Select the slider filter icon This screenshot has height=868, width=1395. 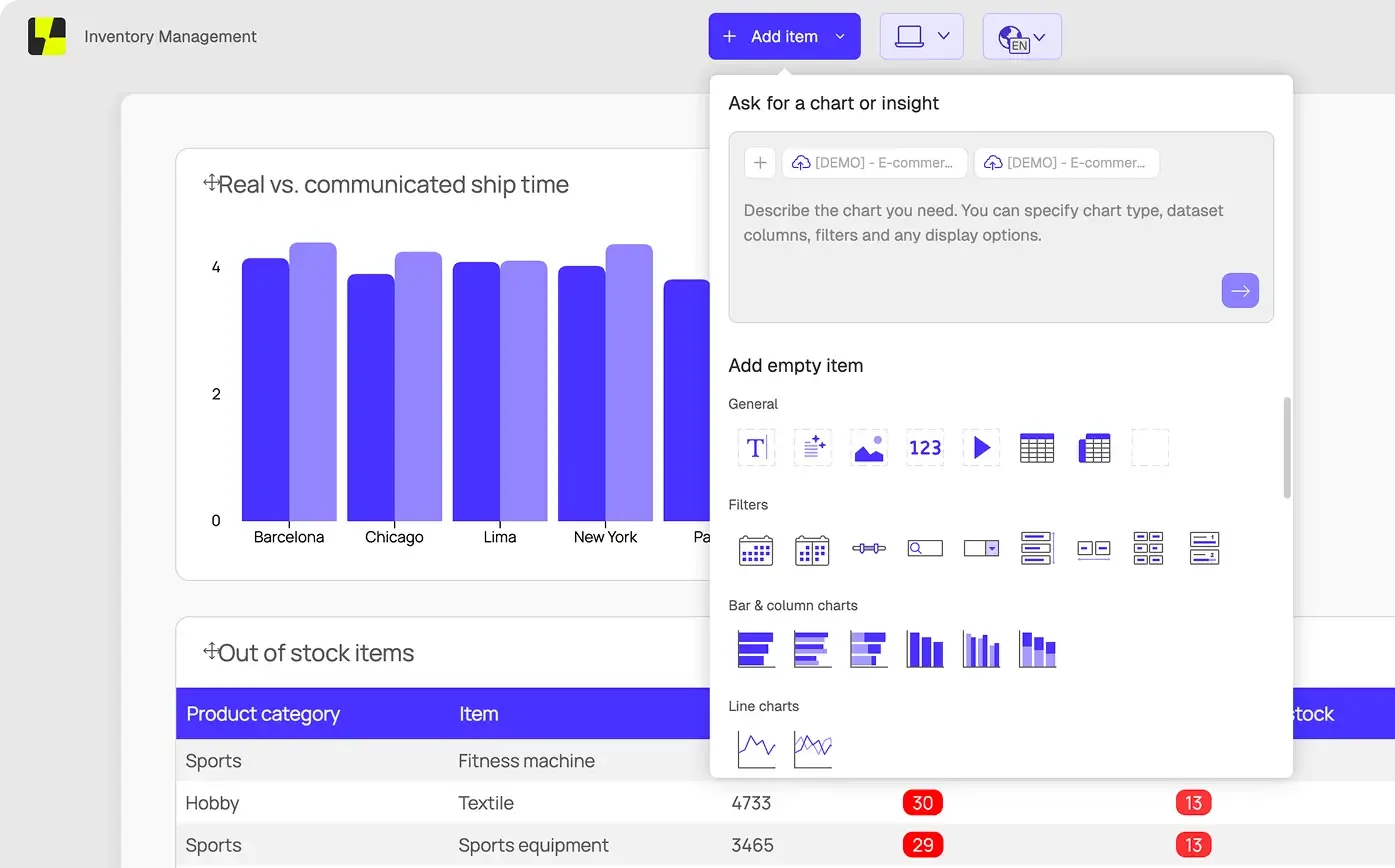869,548
